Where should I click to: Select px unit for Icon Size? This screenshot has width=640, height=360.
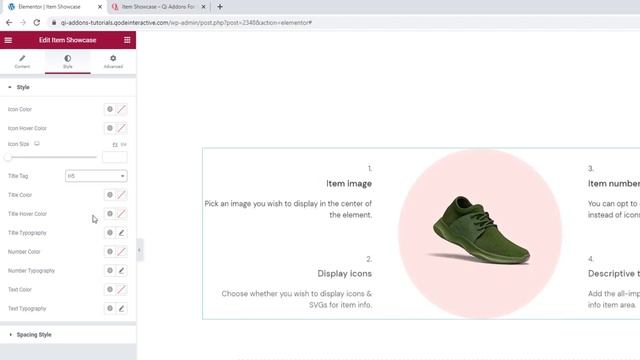[x=115, y=144]
